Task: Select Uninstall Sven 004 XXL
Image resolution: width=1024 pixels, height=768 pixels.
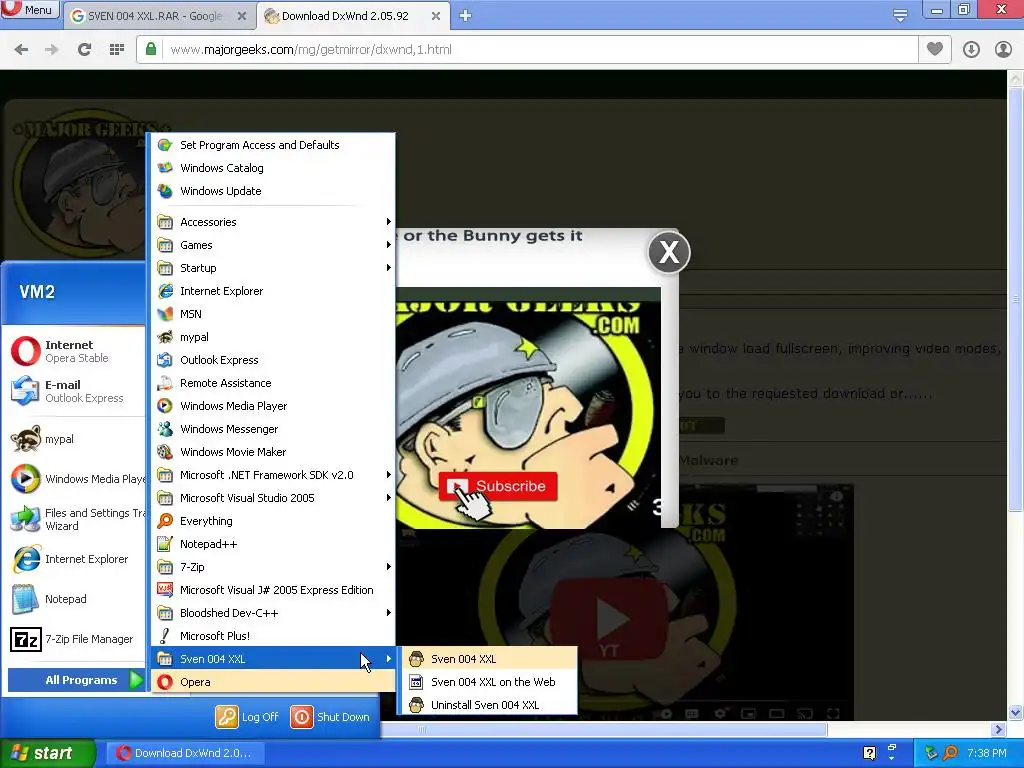Action: click(x=488, y=705)
